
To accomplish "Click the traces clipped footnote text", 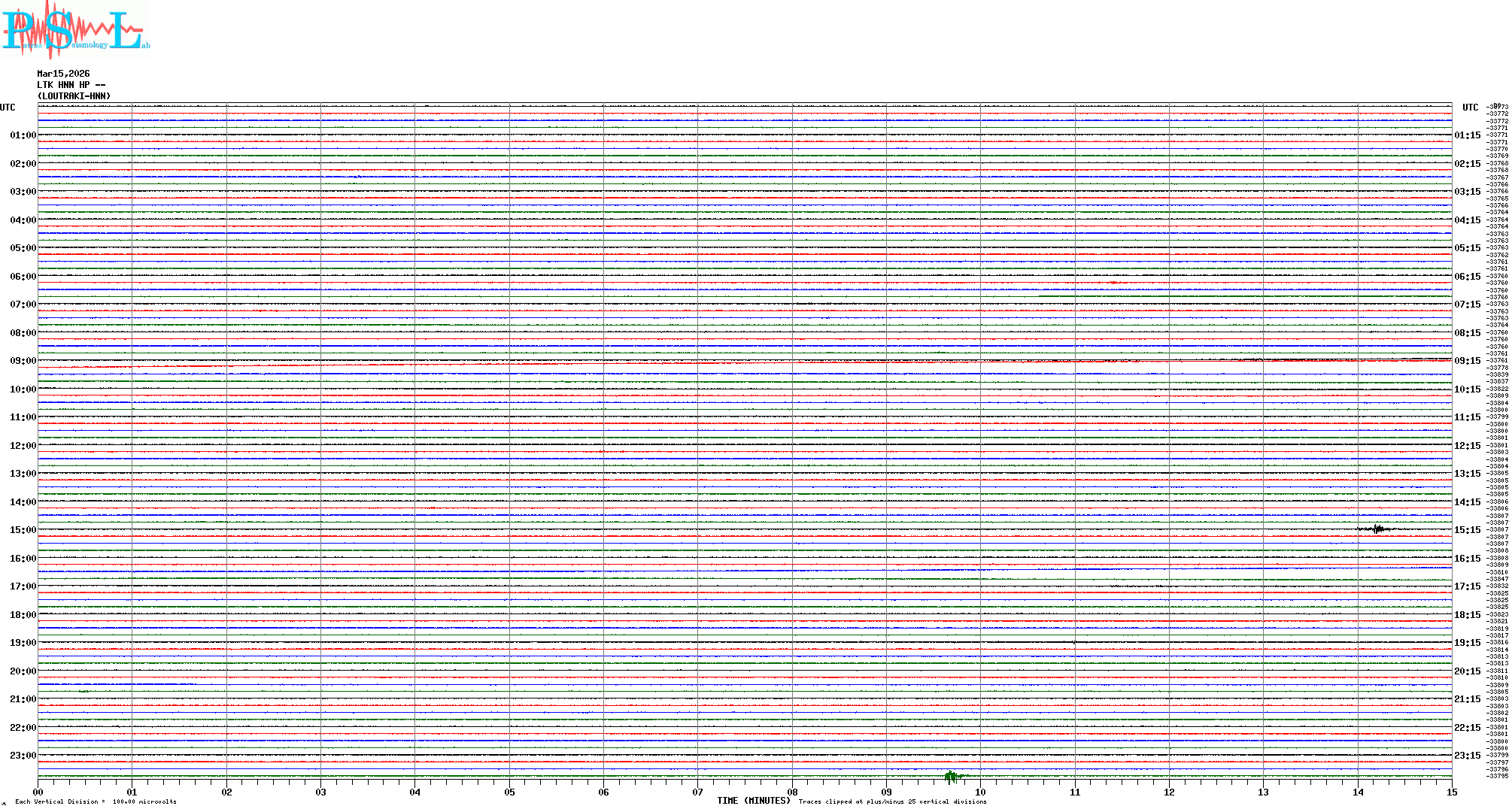I will coord(892,801).
